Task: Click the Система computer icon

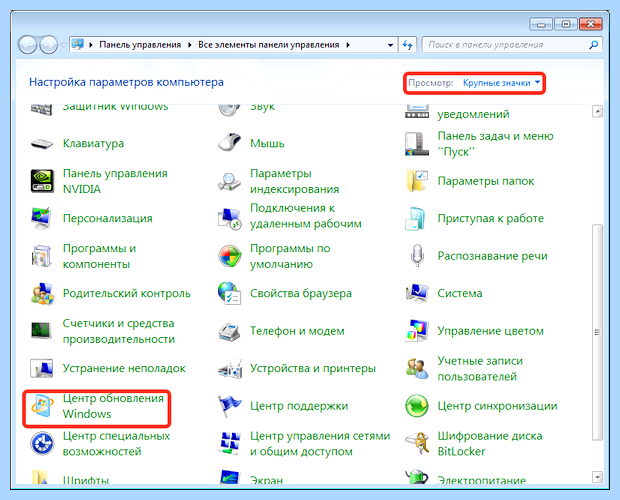Action: point(417,293)
